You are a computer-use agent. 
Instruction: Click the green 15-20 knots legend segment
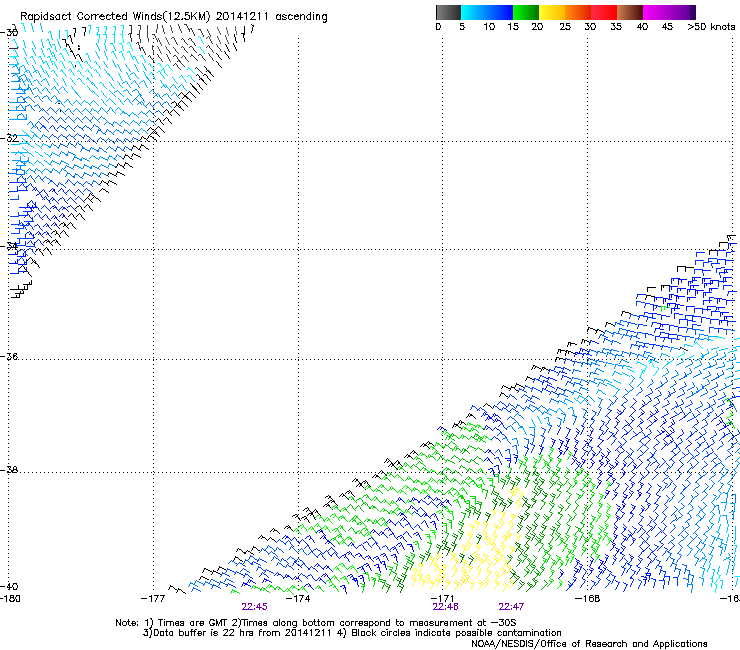[526, 12]
